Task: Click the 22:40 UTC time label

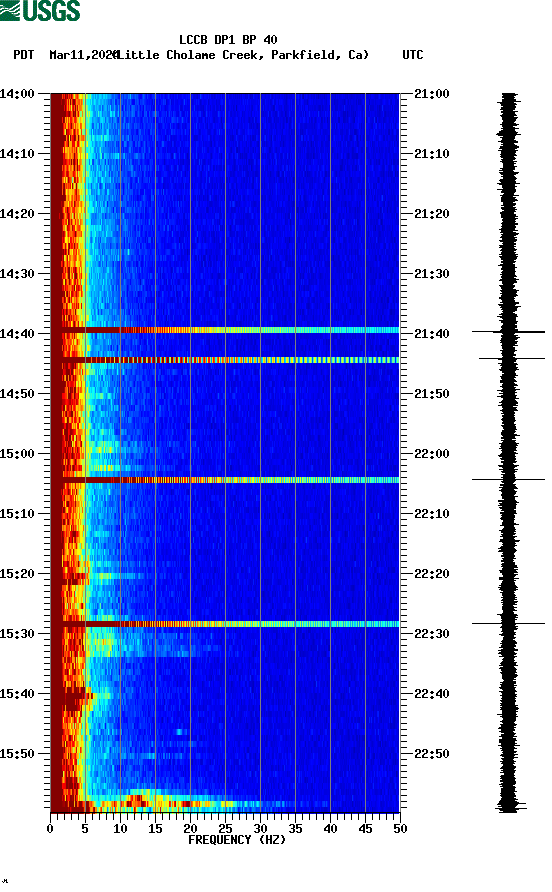Action: point(432,693)
